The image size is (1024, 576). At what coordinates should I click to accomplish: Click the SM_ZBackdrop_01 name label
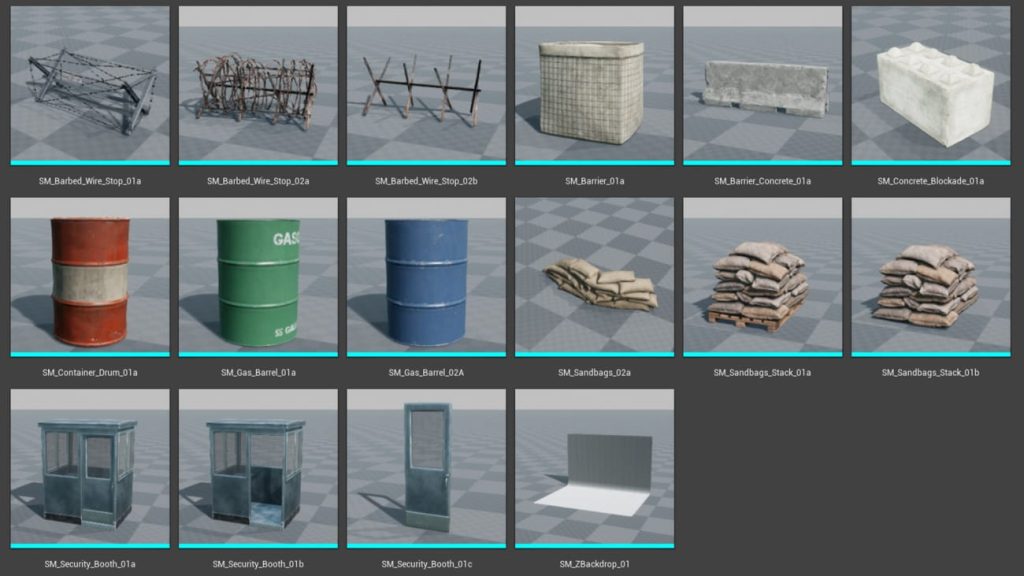point(594,564)
